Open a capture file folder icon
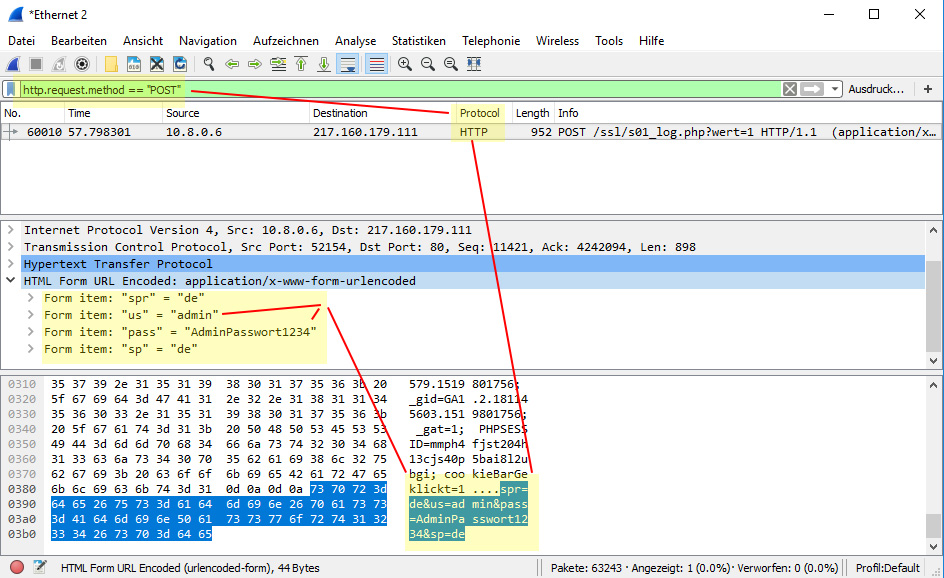 [111, 64]
